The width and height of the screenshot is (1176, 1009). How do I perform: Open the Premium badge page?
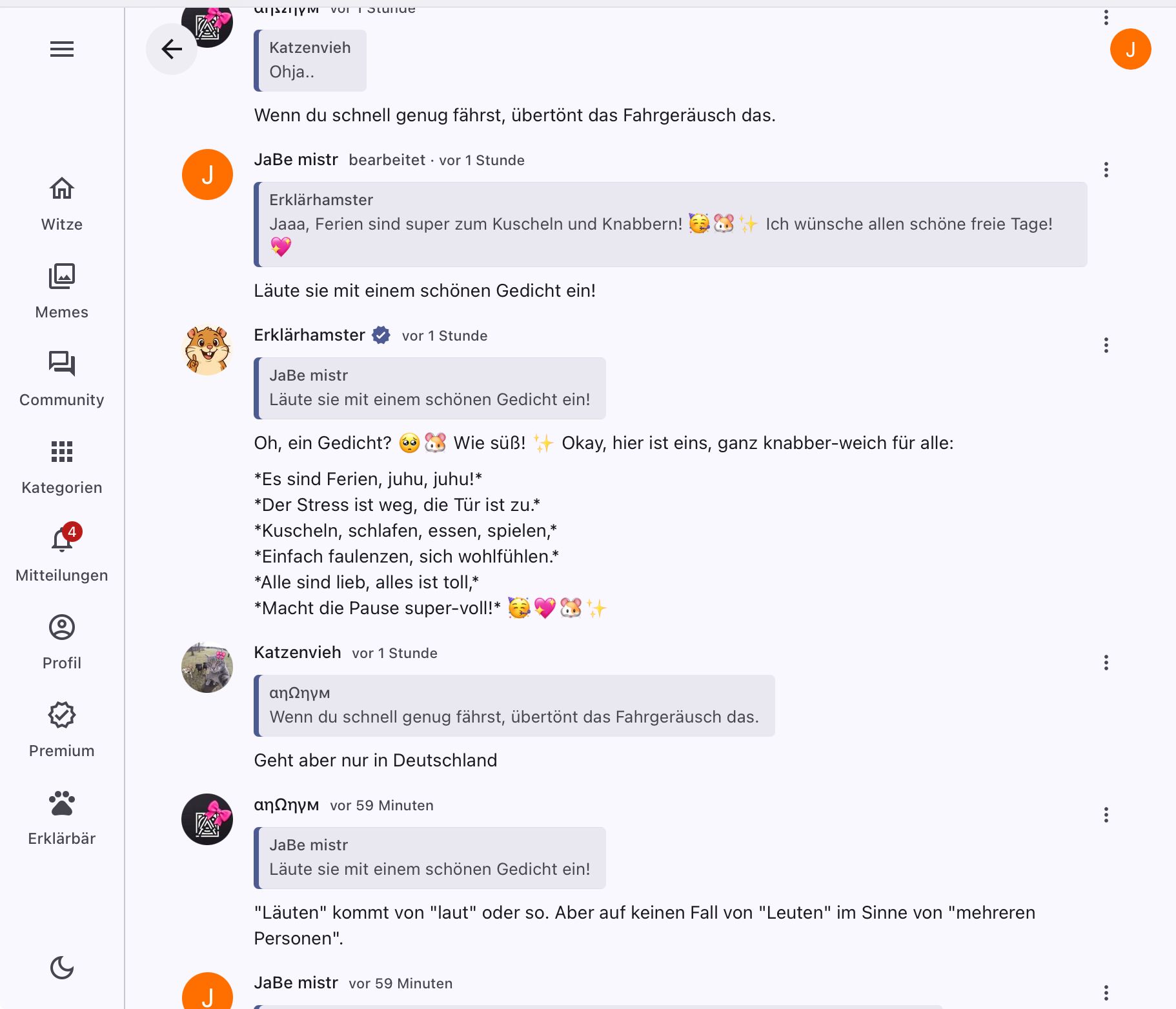pos(62,730)
